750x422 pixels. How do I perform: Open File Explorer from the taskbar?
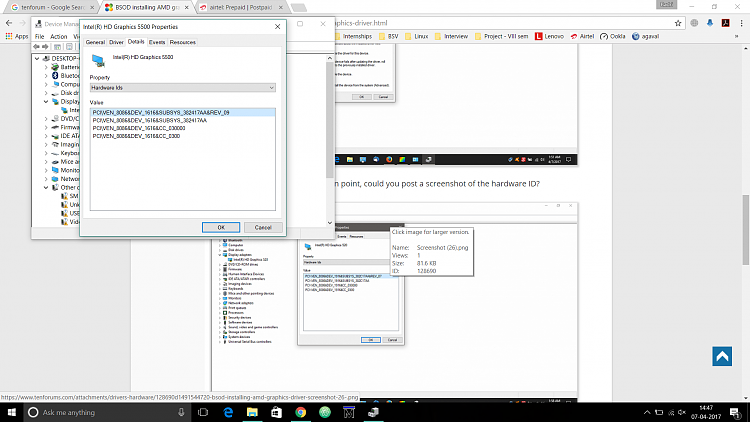pyautogui.click(x=252, y=412)
